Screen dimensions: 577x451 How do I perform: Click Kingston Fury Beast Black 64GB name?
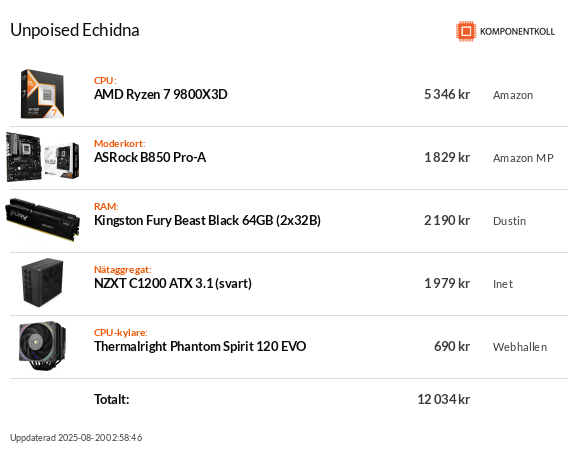tap(207, 220)
